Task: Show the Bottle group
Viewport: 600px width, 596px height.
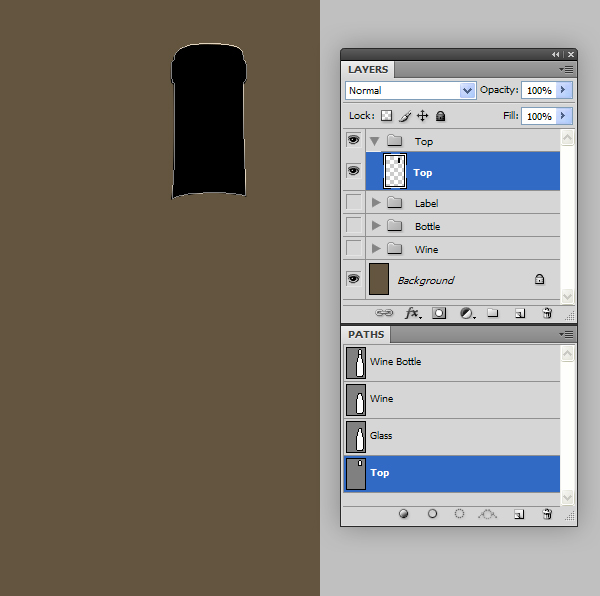Action: click(x=354, y=225)
